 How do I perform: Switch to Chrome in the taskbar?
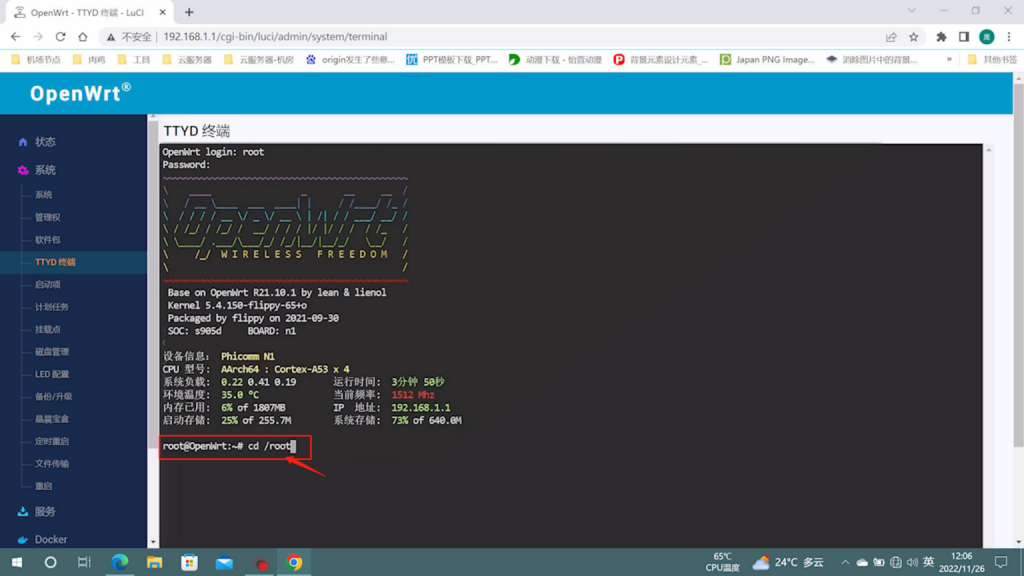coord(294,562)
